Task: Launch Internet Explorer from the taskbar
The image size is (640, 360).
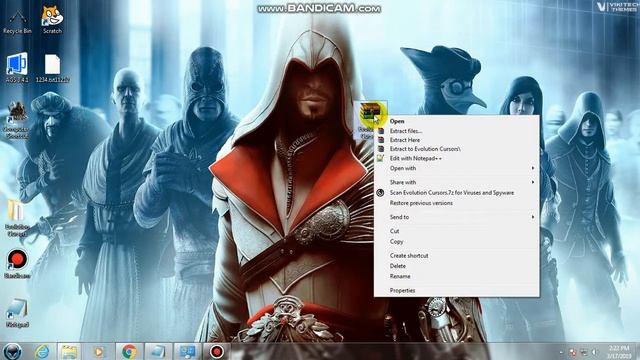Action: (42, 351)
